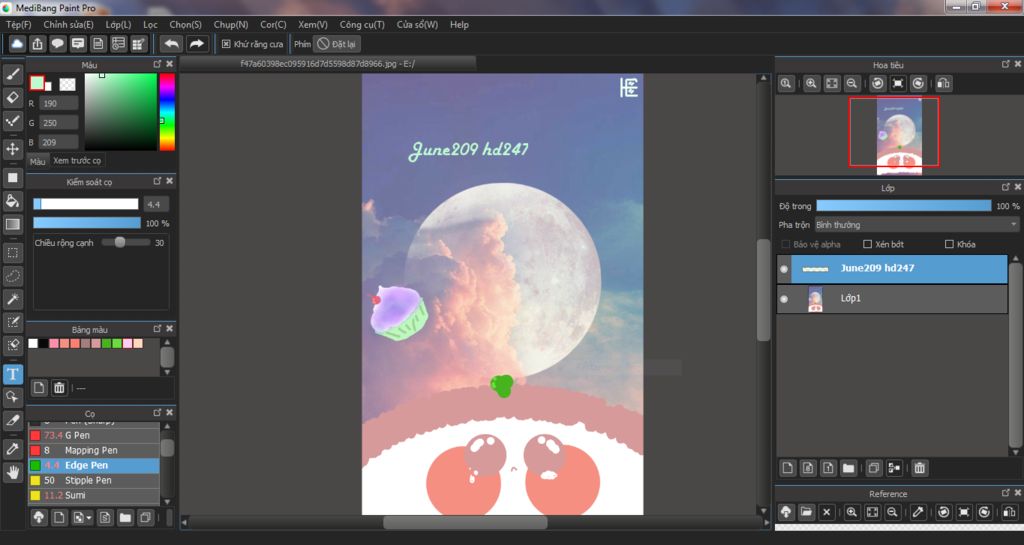This screenshot has height=545, width=1024.
Task: Select the G Pen brush
Action: coord(93,435)
